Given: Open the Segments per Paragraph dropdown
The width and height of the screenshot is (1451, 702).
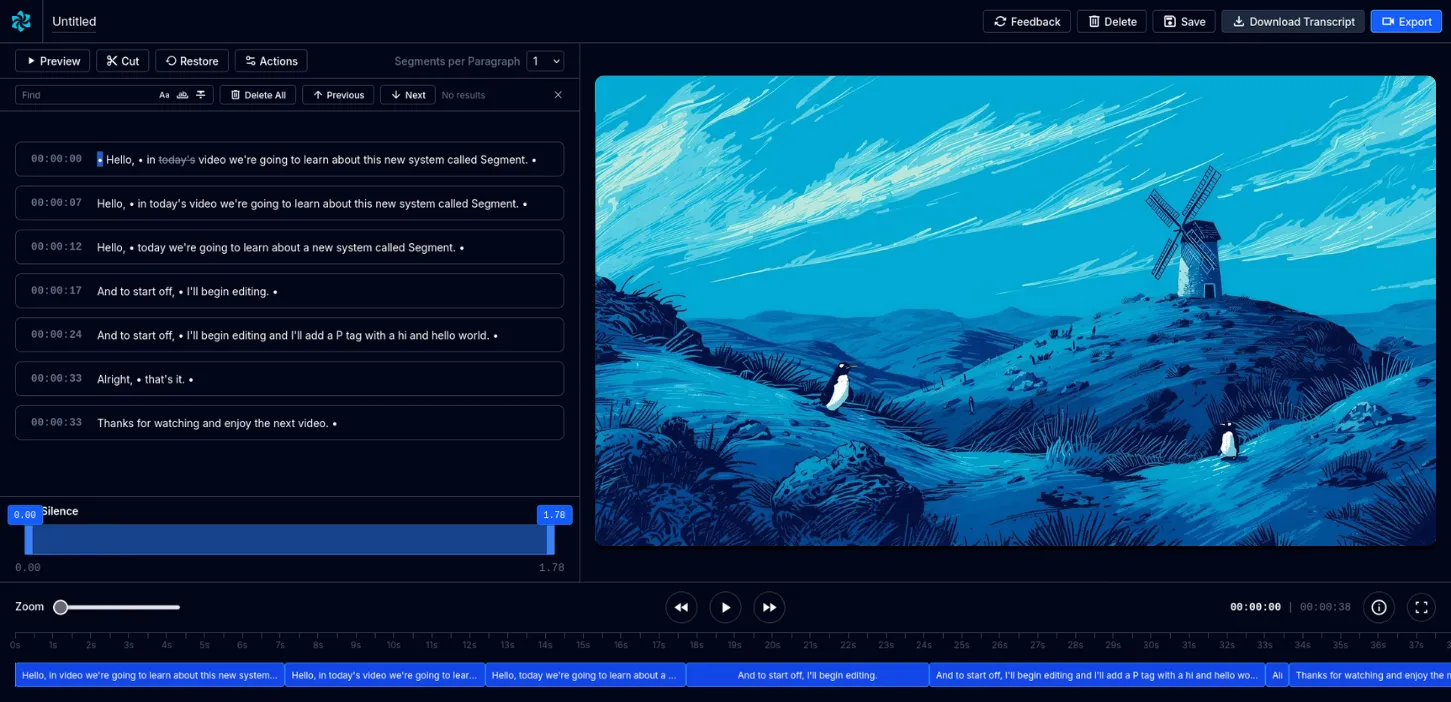Looking at the screenshot, I should click(x=545, y=60).
